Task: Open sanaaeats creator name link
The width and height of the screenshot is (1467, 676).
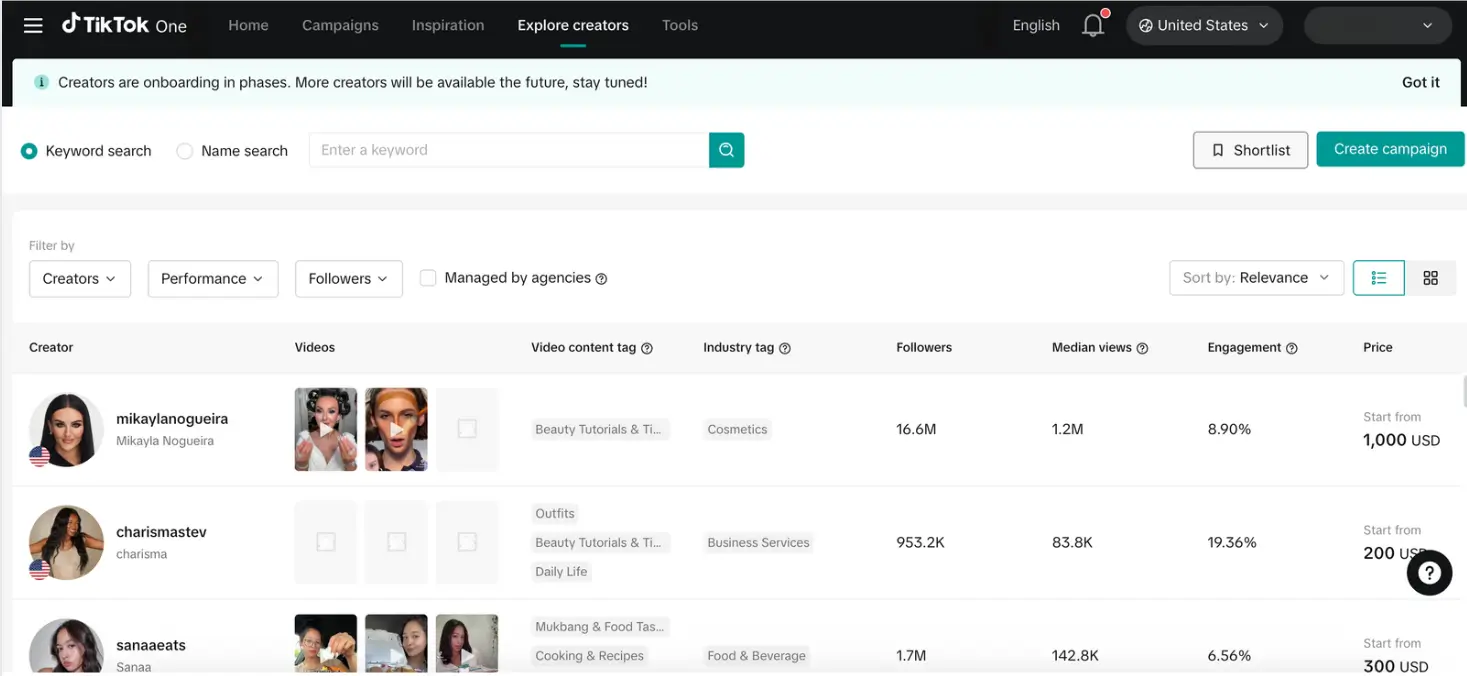Action: click(151, 645)
